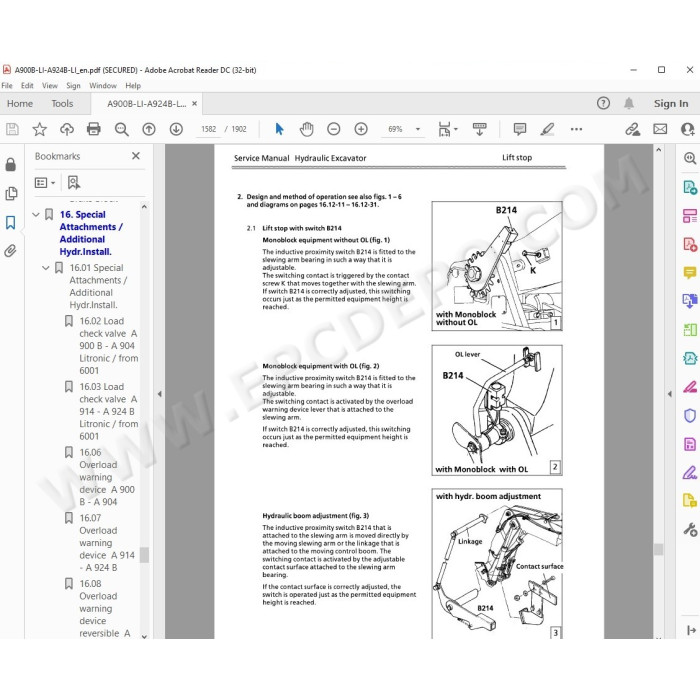Open security lock panel in left sidebar

point(11,164)
